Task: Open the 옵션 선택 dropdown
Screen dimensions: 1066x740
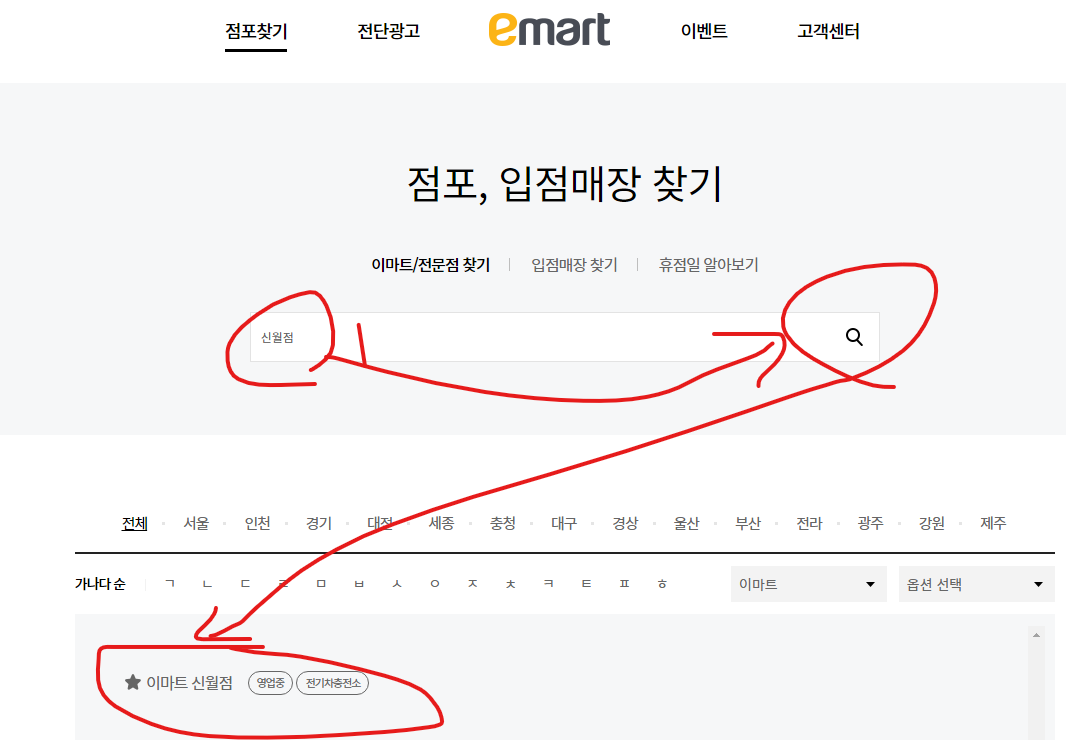Action: click(x=976, y=584)
